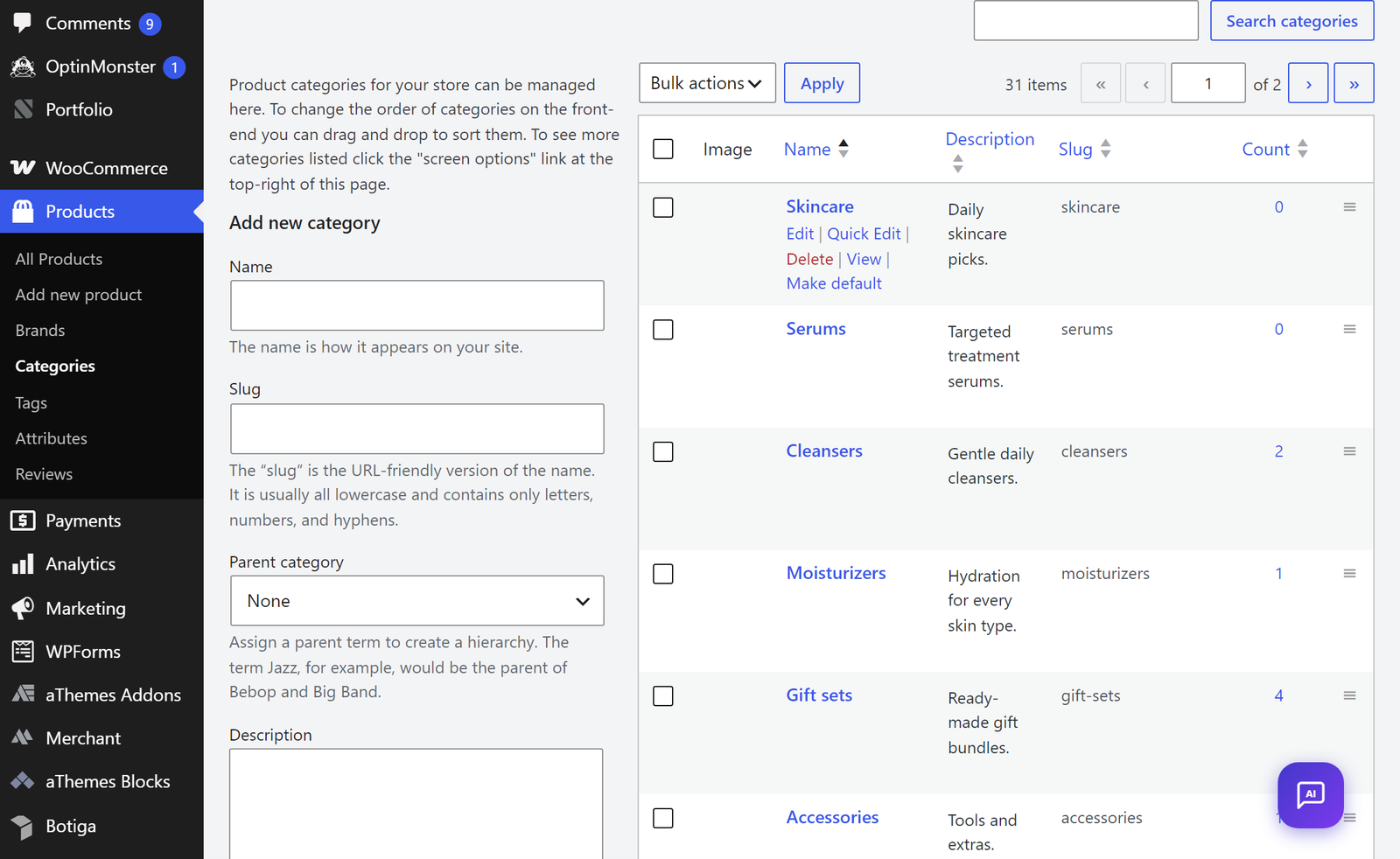
Task: Click the Merchant sidebar icon
Action: pos(23,737)
